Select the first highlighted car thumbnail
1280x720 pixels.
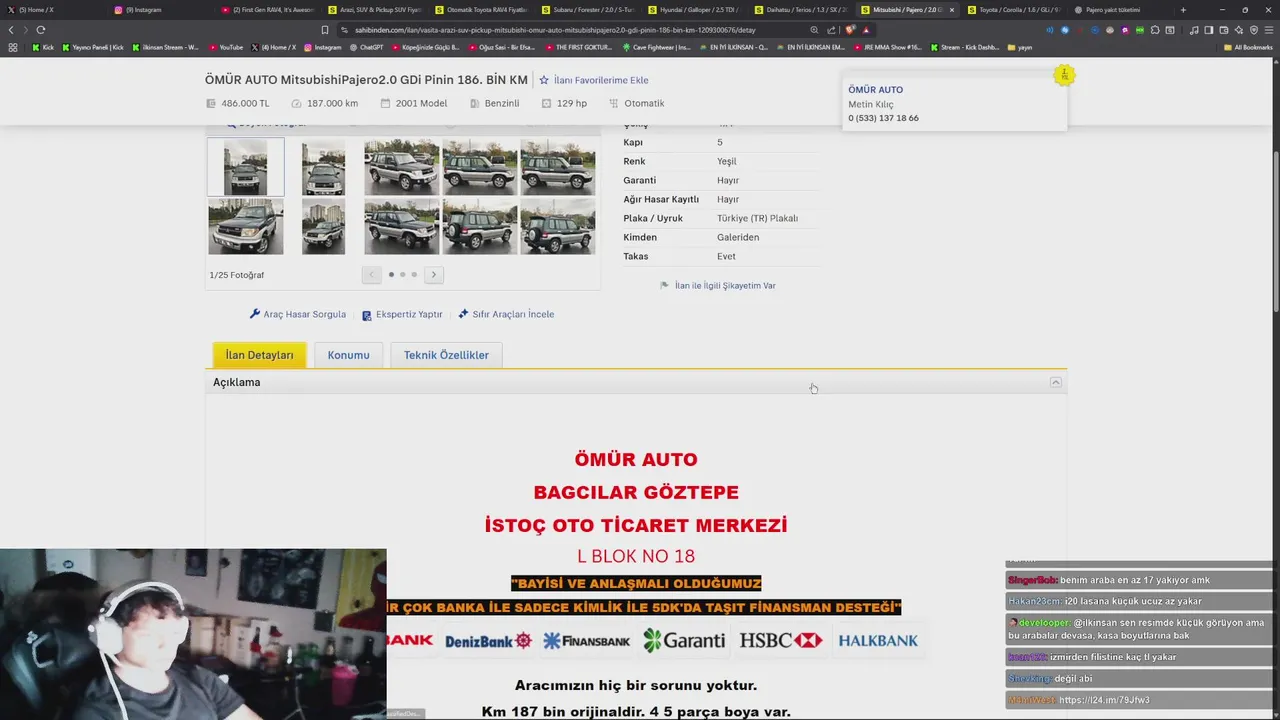click(246, 167)
